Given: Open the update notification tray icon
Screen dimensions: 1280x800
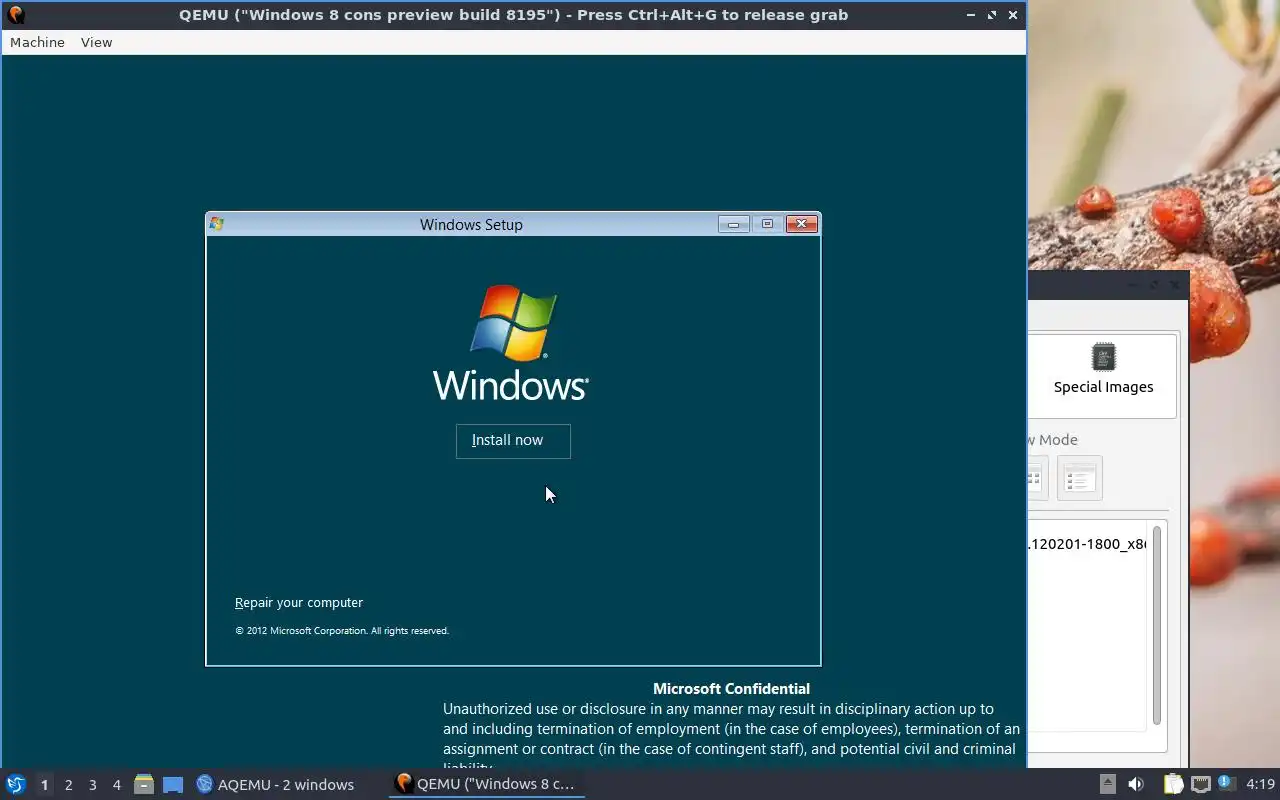Looking at the screenshot, I should click(x=1225, y=783).
